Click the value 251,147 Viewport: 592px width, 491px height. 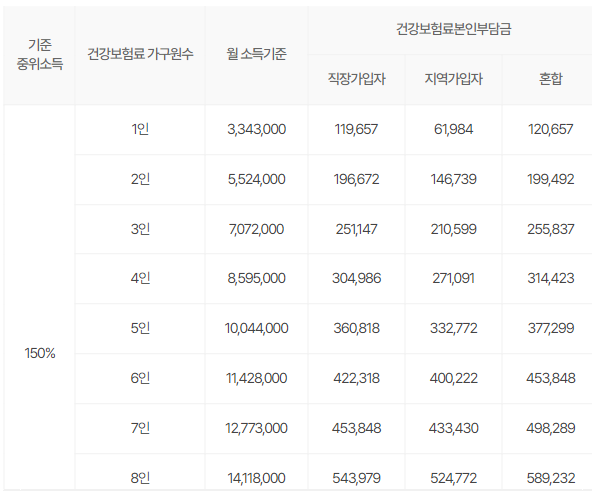pyautogui.click(x=356, y=229)
